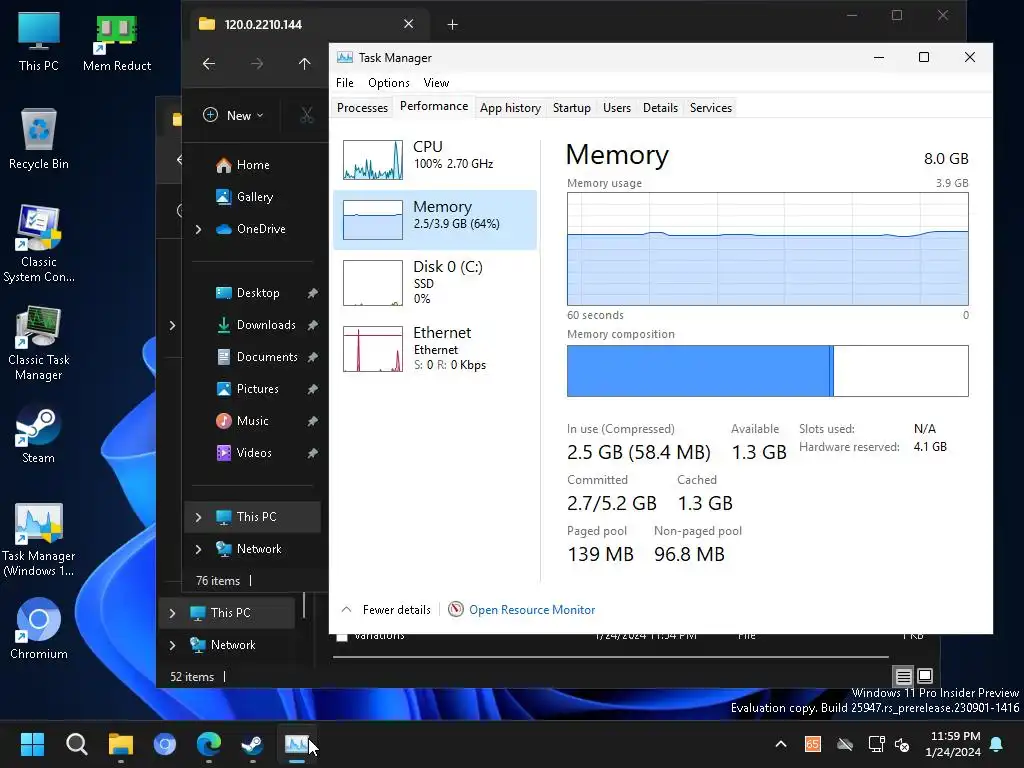Select Memory performance item
The width and height of the screenshot is (1024, 768).
point(435,219)
